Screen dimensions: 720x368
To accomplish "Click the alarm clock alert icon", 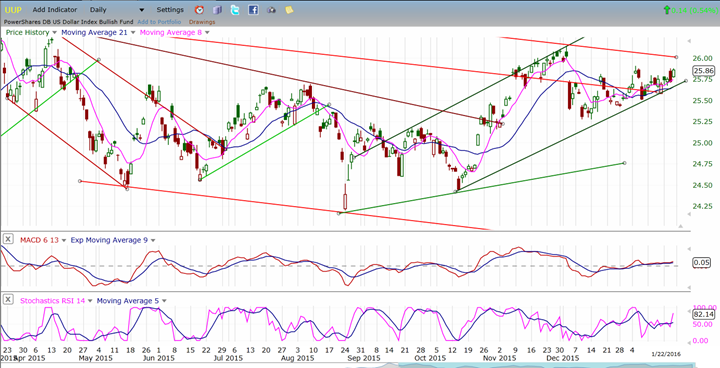I will tap(199, 10).
